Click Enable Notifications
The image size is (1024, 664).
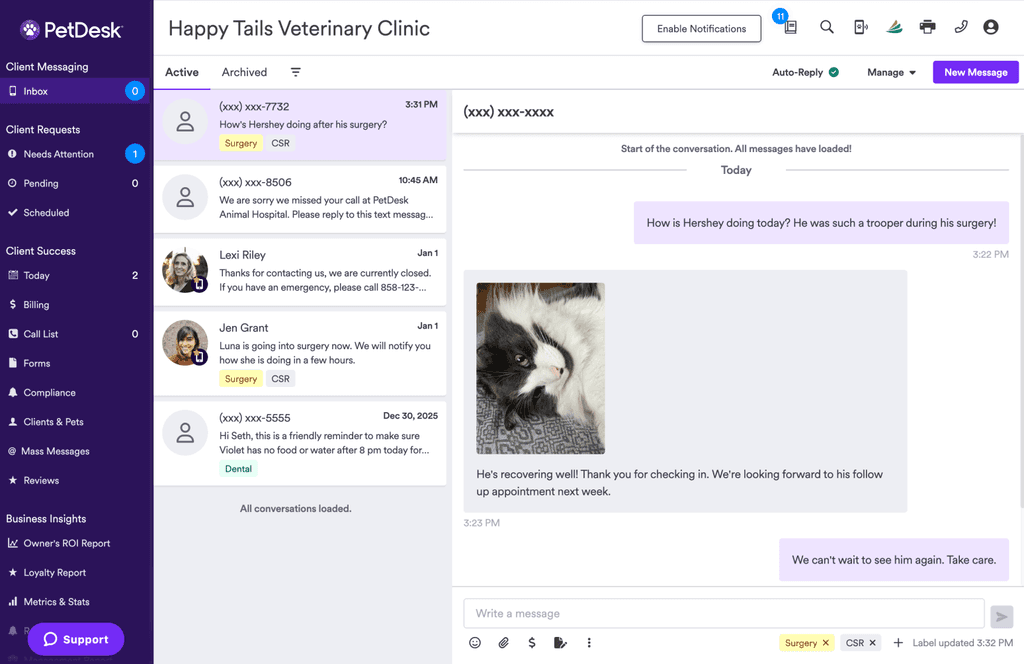(x=701, y=28)
